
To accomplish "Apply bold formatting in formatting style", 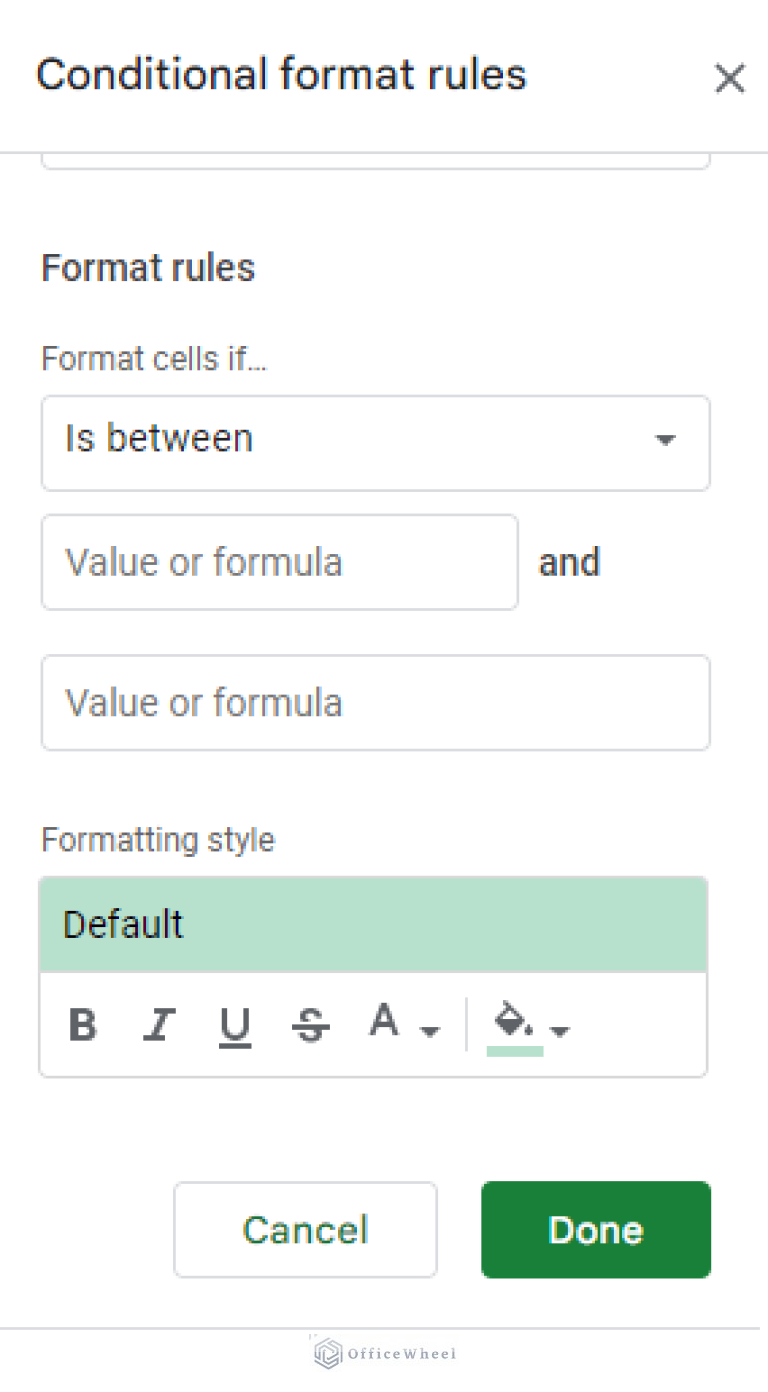I will pos(83,1024).
